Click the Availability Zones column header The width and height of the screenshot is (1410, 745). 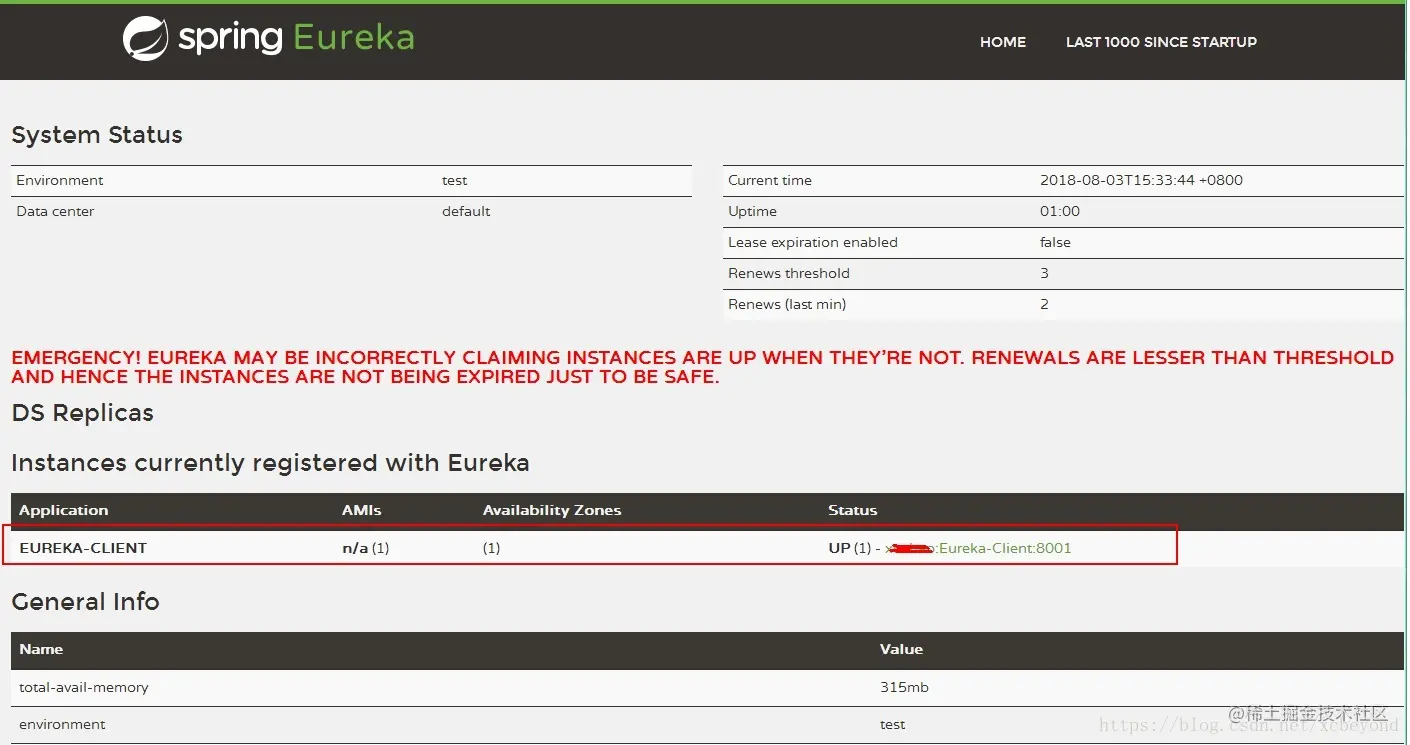(x=552, y=511)
